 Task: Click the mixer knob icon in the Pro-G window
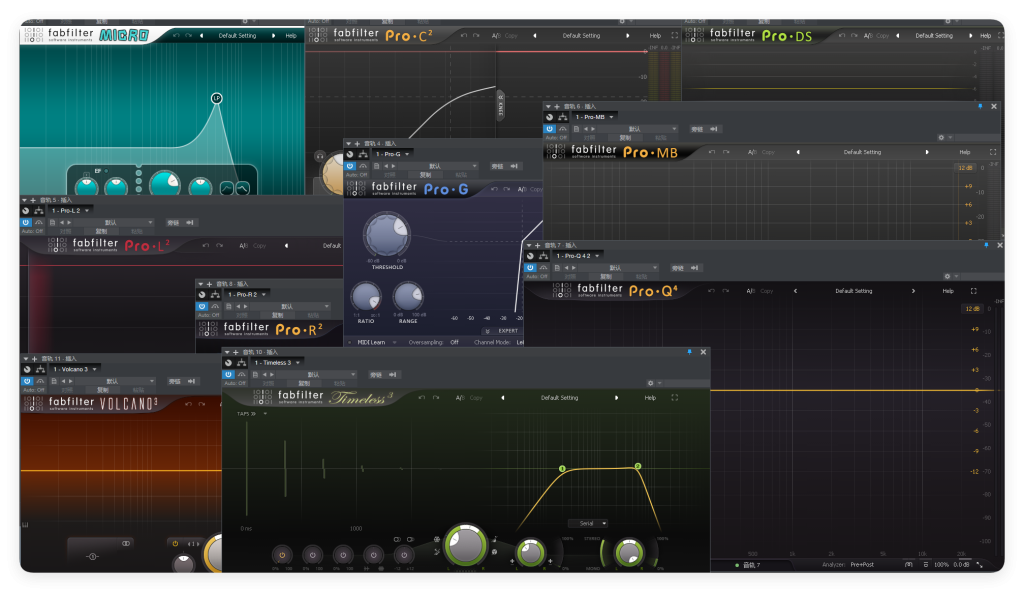[350, 154]
